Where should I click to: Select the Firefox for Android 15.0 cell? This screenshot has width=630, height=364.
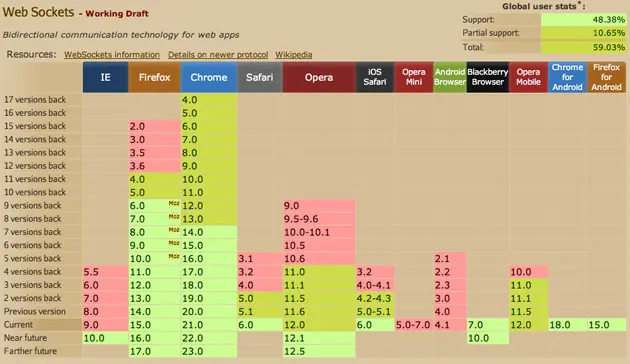(607, 325)
